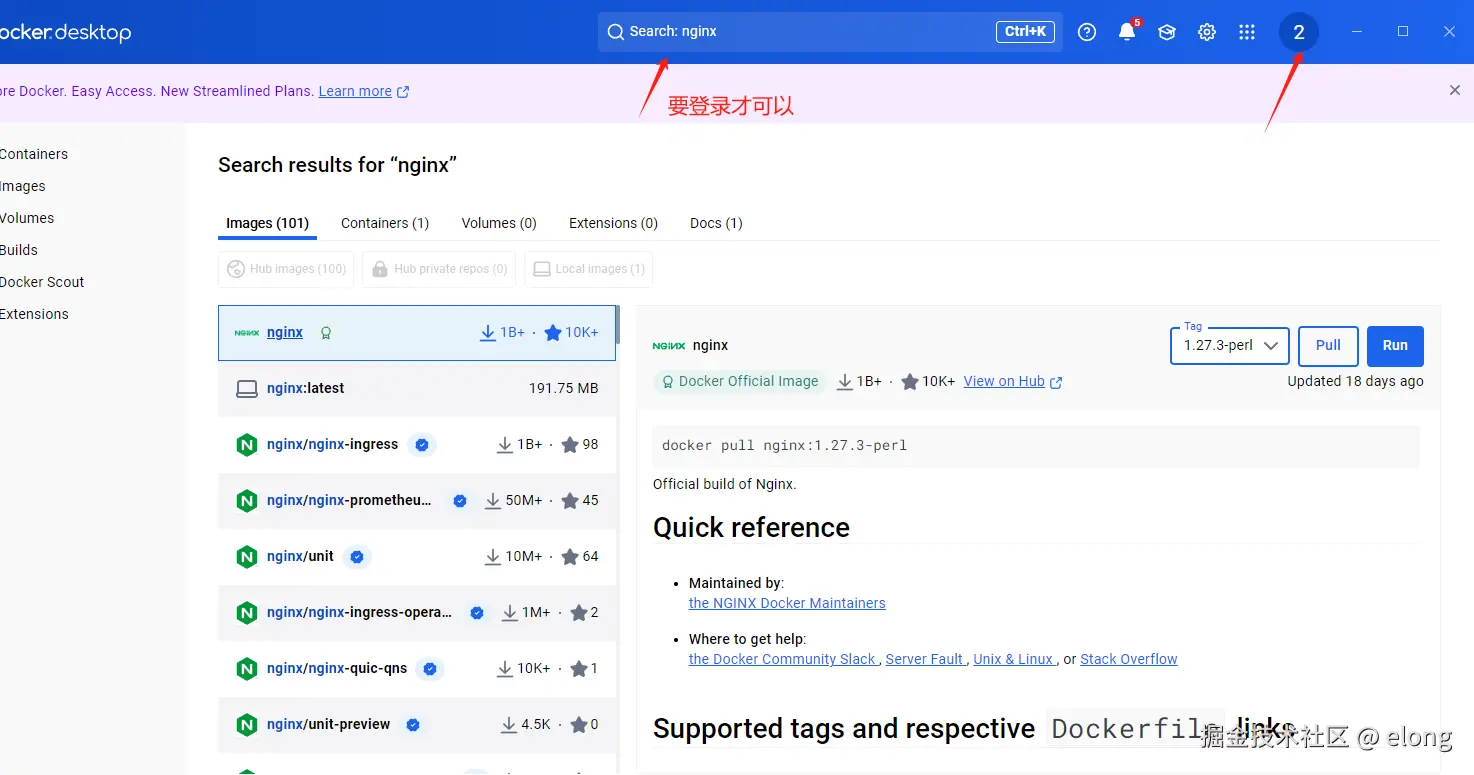Open Images in the sidebar

pyautogui.click(x=23, y=186)
